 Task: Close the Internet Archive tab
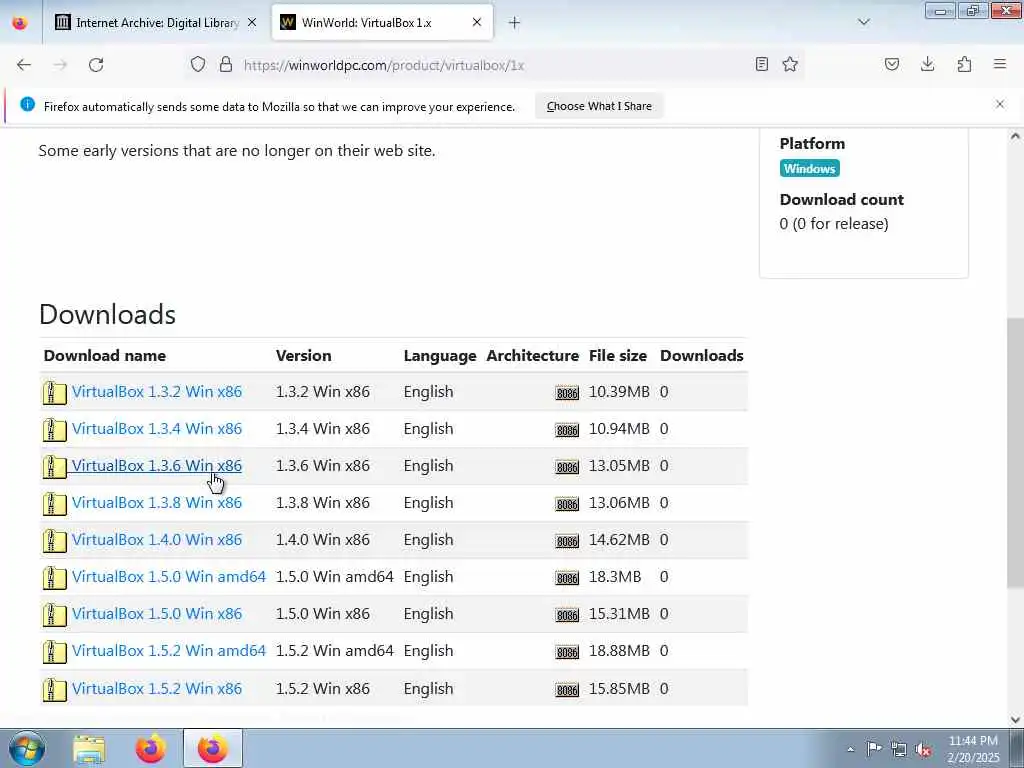coord(252,22)
